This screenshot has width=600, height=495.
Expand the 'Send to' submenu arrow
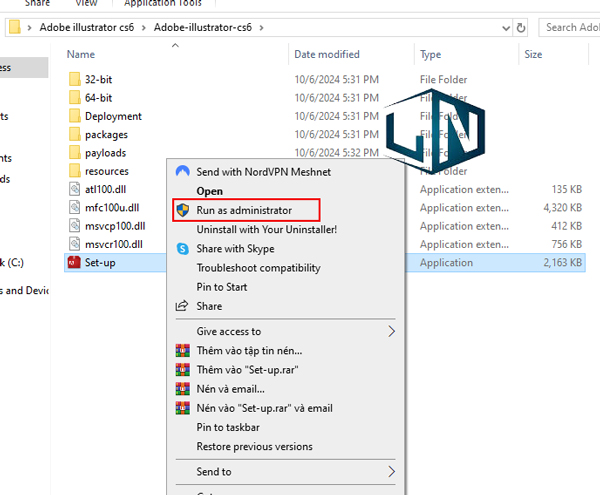tap(391, 471)
